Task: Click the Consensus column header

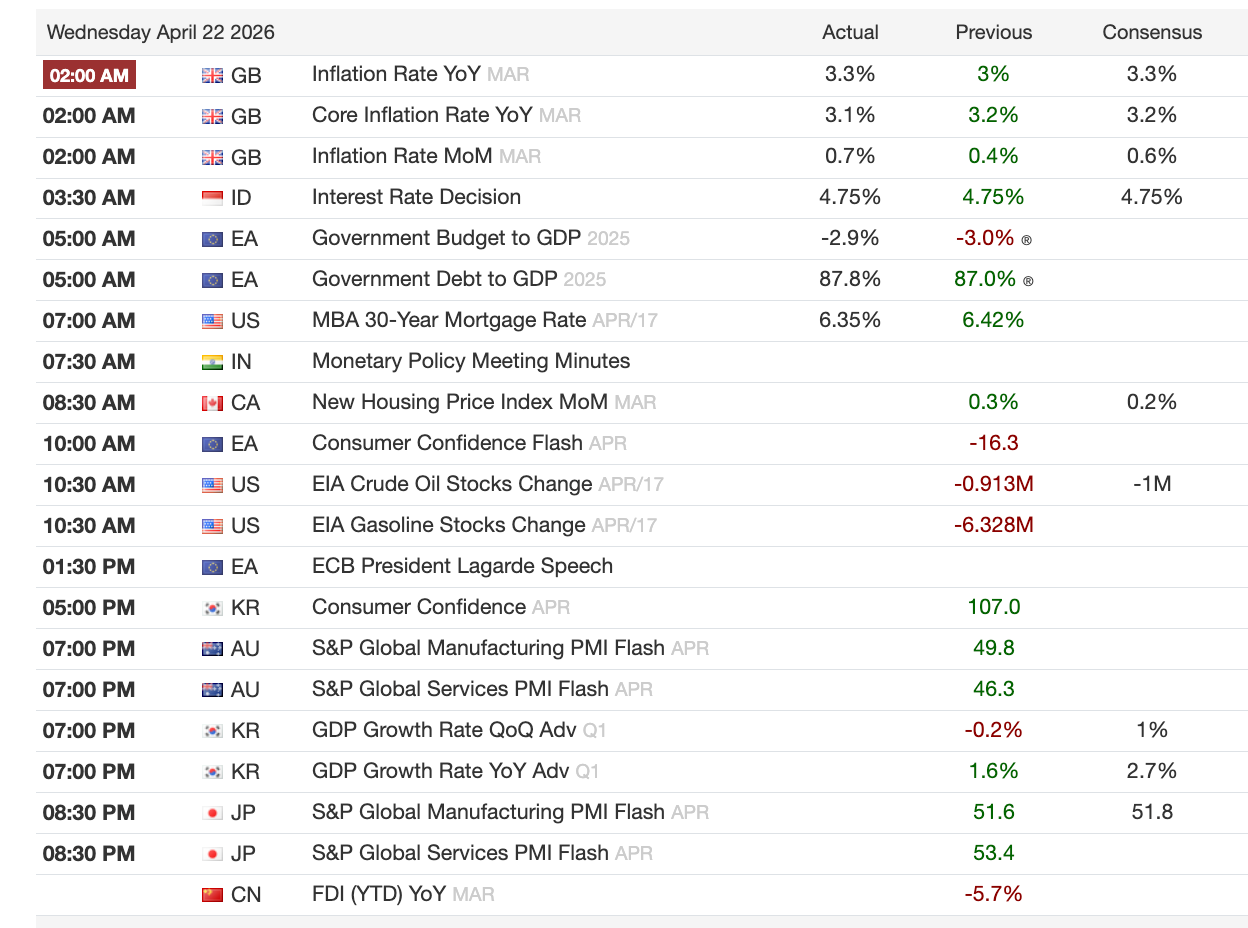Action: click(x=1152, y=32)
